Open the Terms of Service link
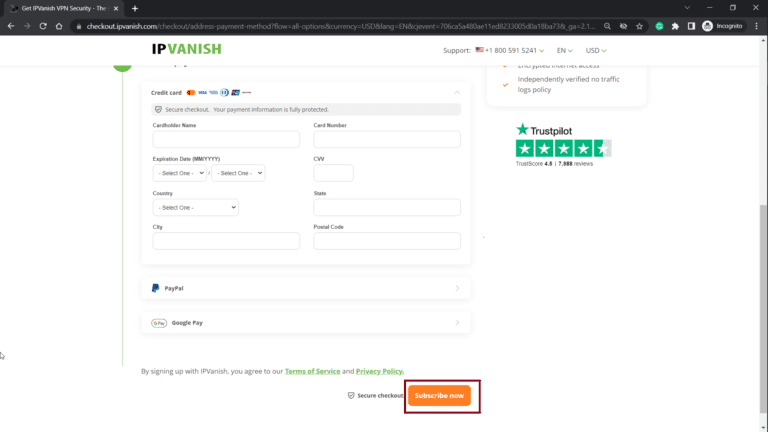Viewport: 768px width, 432px height. point(312,371)
